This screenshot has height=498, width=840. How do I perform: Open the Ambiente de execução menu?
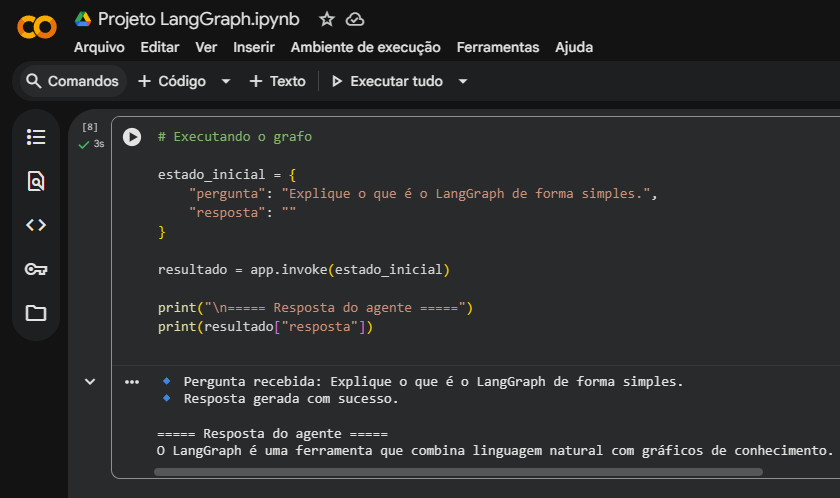pos(365,47)
